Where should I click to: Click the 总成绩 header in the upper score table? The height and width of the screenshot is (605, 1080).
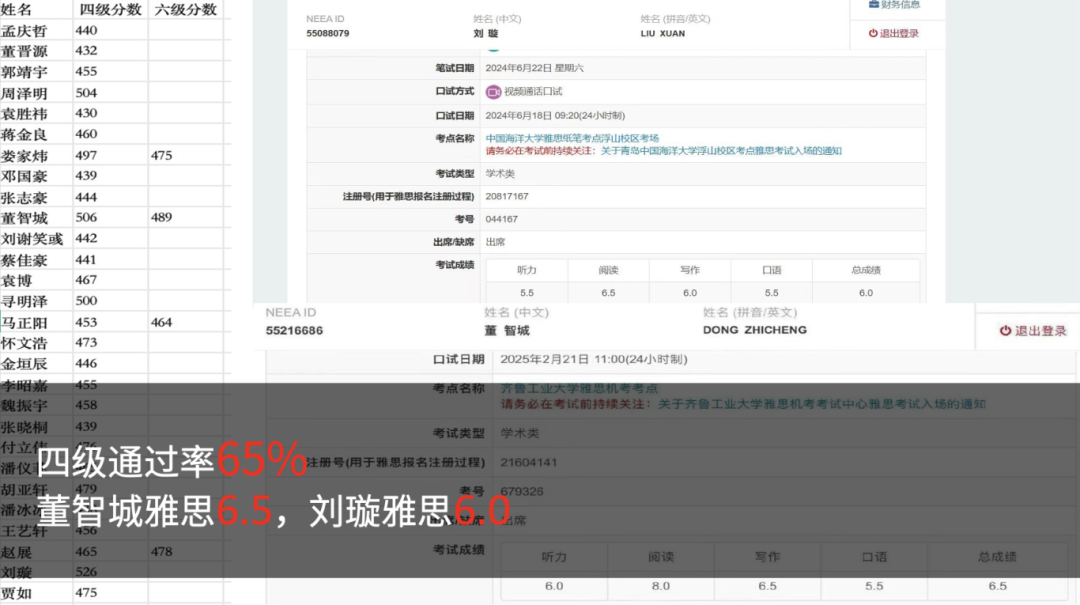click(x=865, y=271)
